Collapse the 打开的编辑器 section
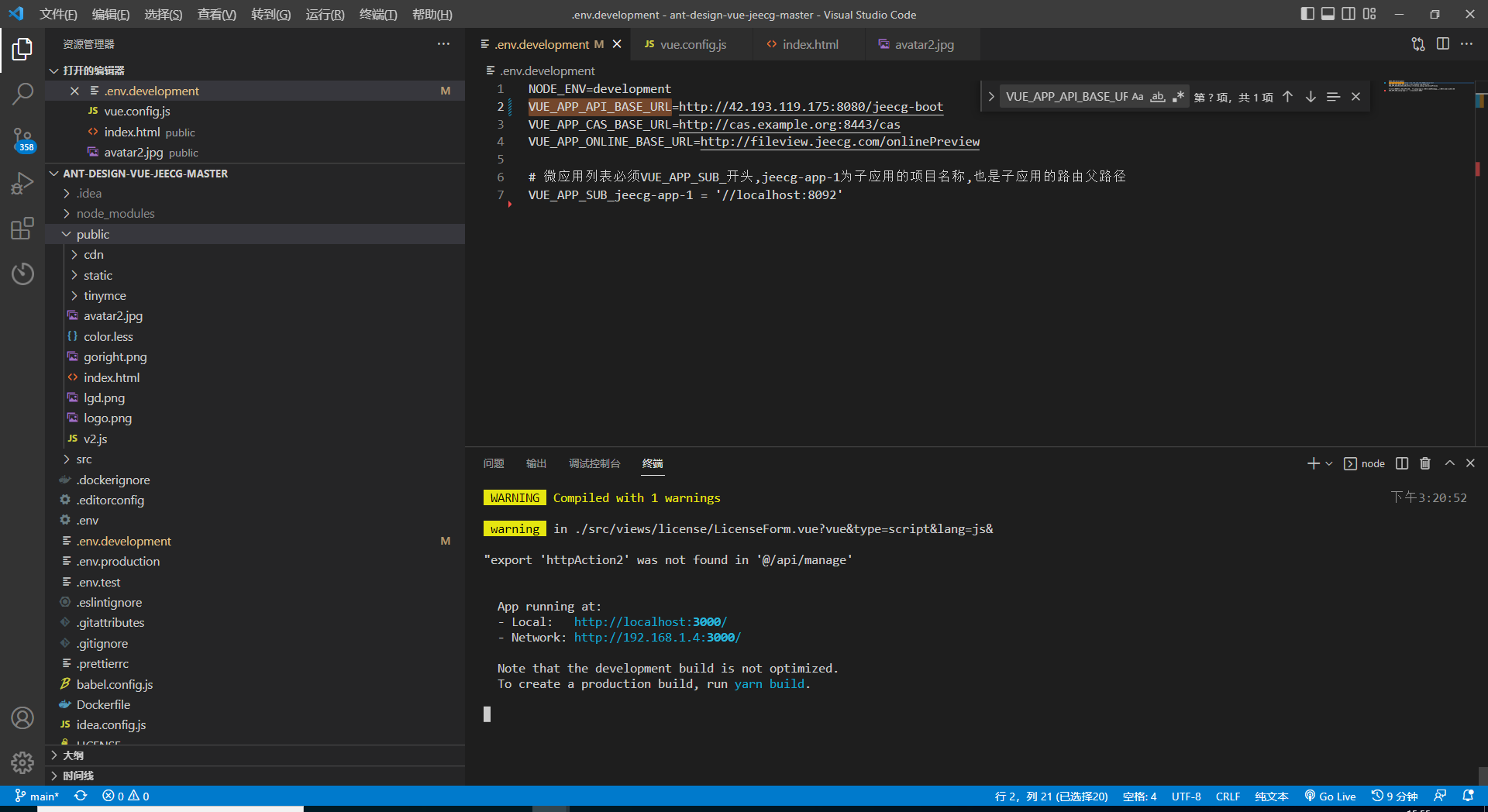 coord(256,71)
